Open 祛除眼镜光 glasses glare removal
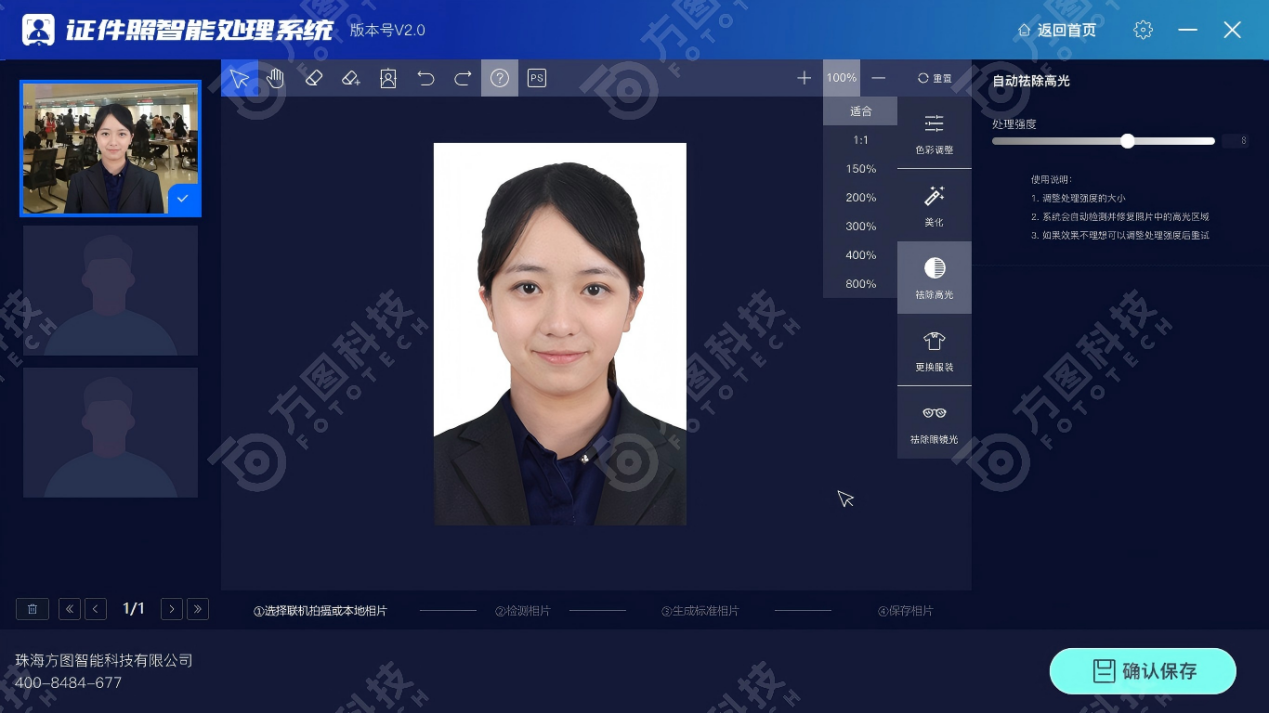 (934, 422)
